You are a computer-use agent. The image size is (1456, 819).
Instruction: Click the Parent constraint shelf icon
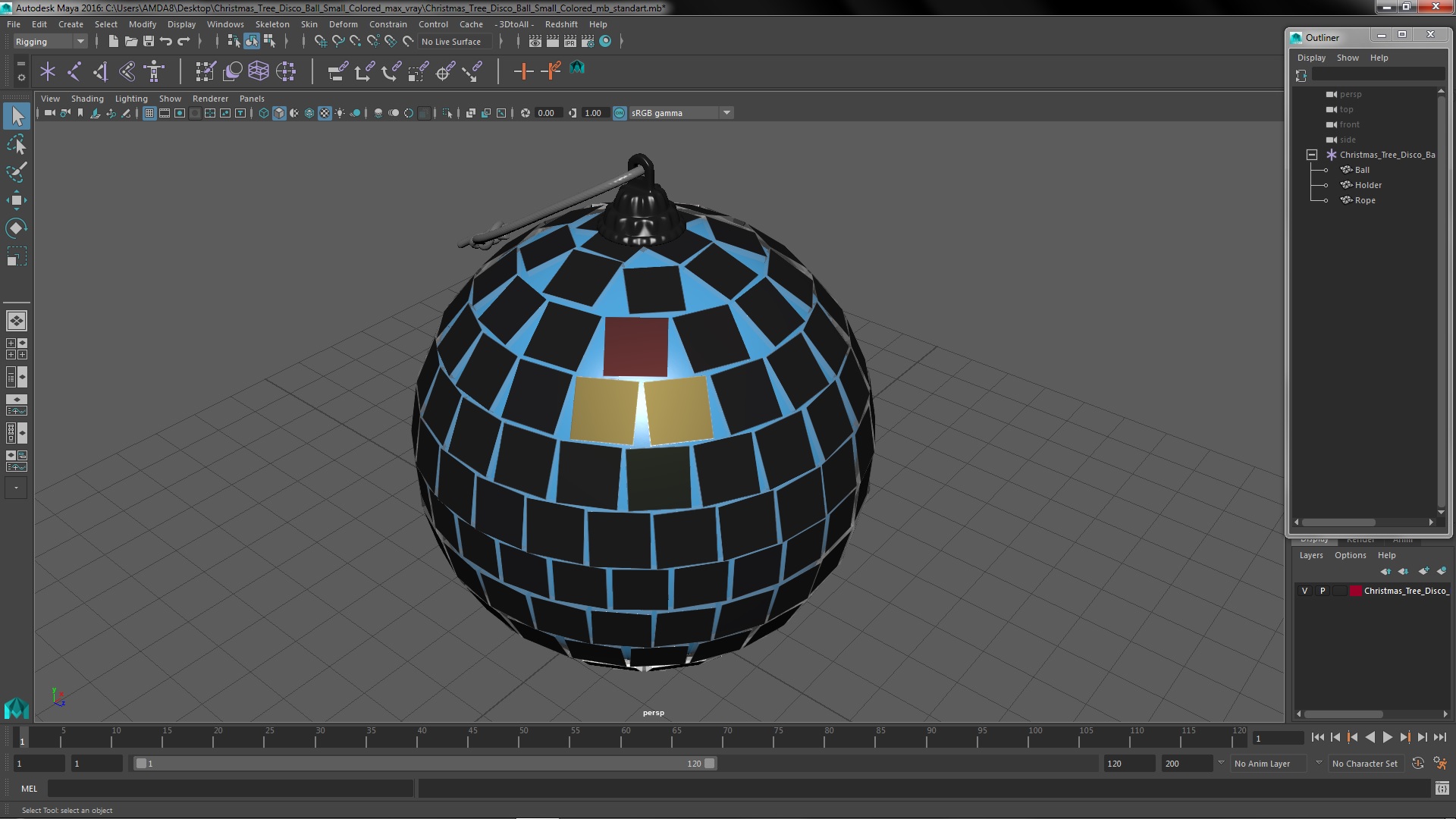pyautogui.click(x=338, y=71)
